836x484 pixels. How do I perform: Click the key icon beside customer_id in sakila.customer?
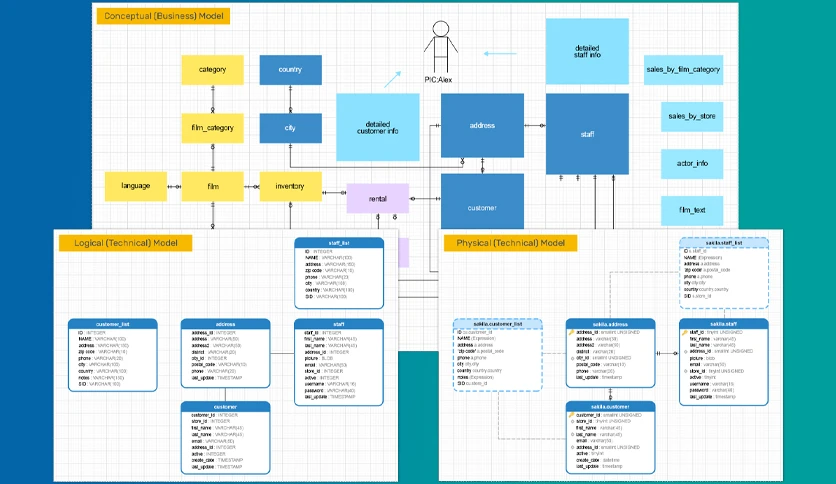pyautogui.click(x=572, y=415)
